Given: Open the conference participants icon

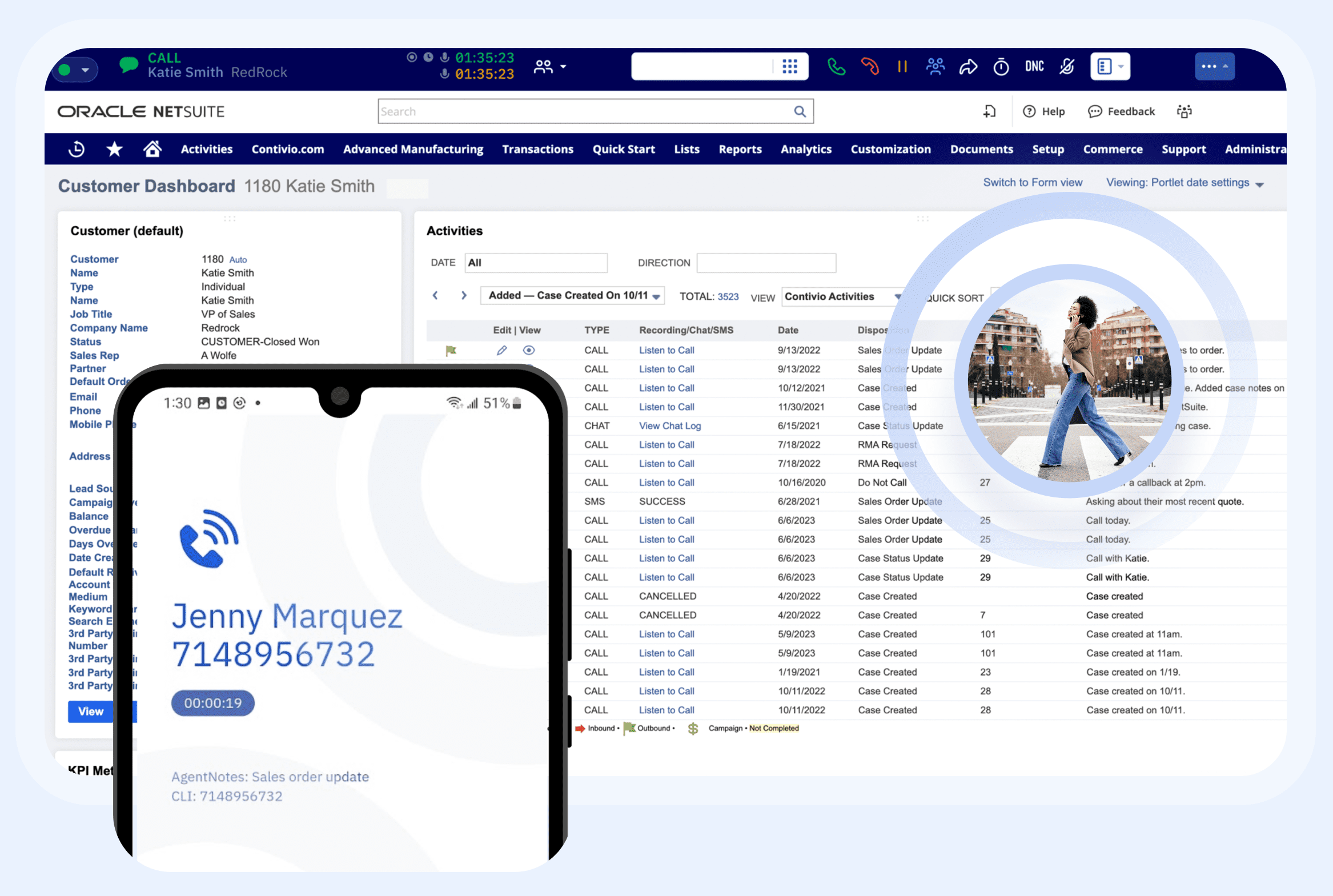Looking at the screenshot, I should click(935, 67).
